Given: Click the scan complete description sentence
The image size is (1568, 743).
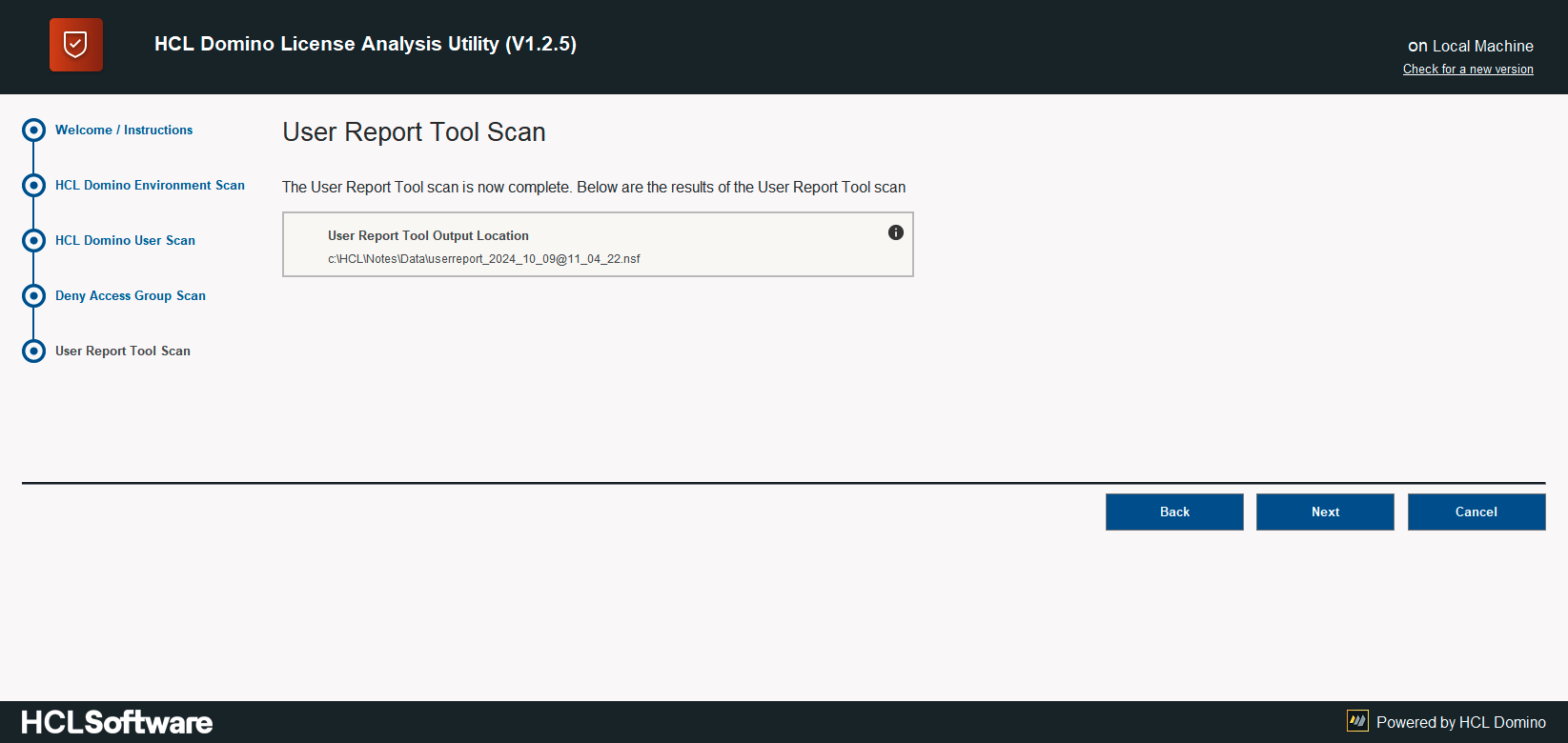Looking at the screenshot, I should click(594, 188).
